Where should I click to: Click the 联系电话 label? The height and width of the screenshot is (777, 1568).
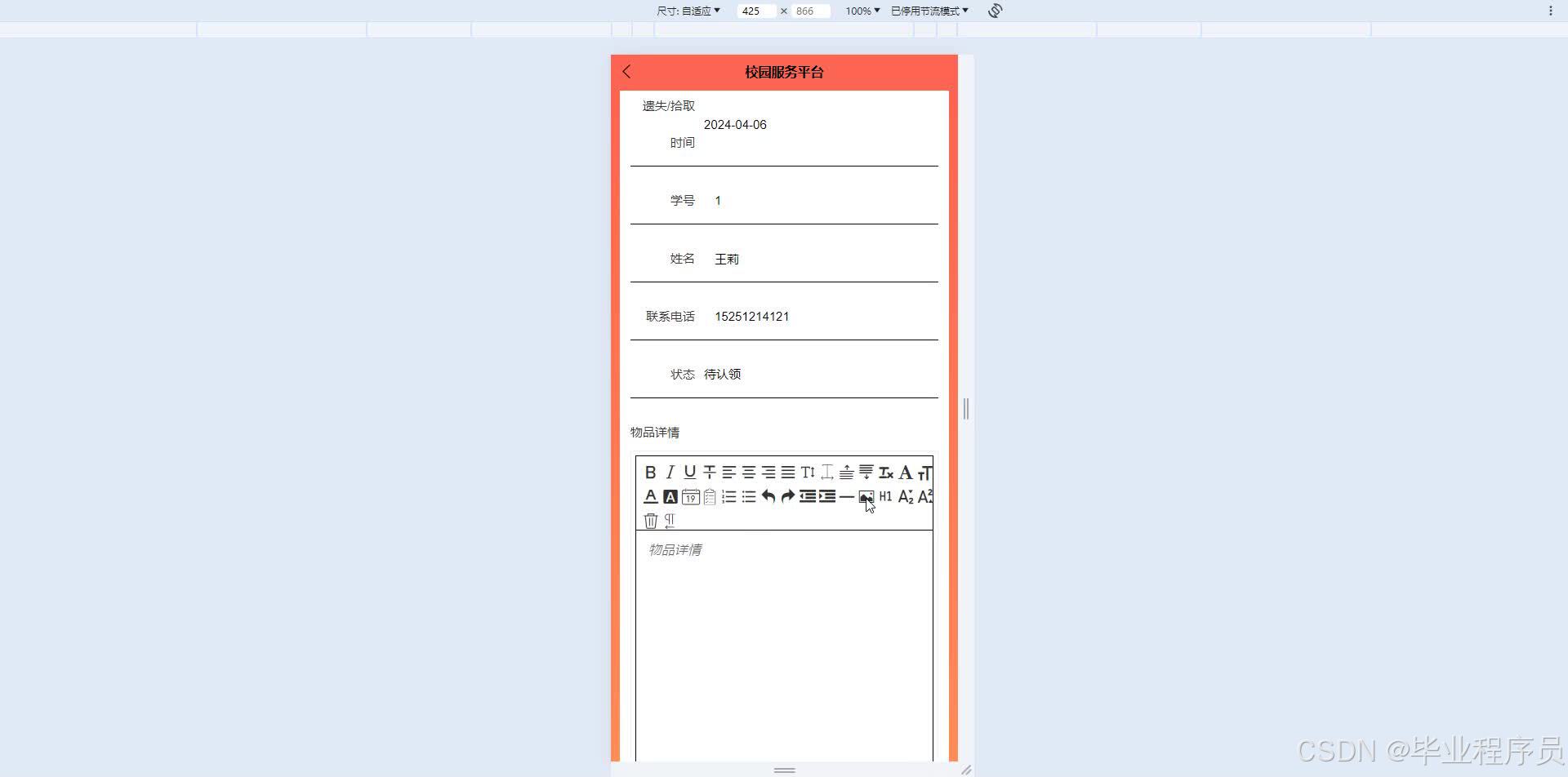coord(670,317)
